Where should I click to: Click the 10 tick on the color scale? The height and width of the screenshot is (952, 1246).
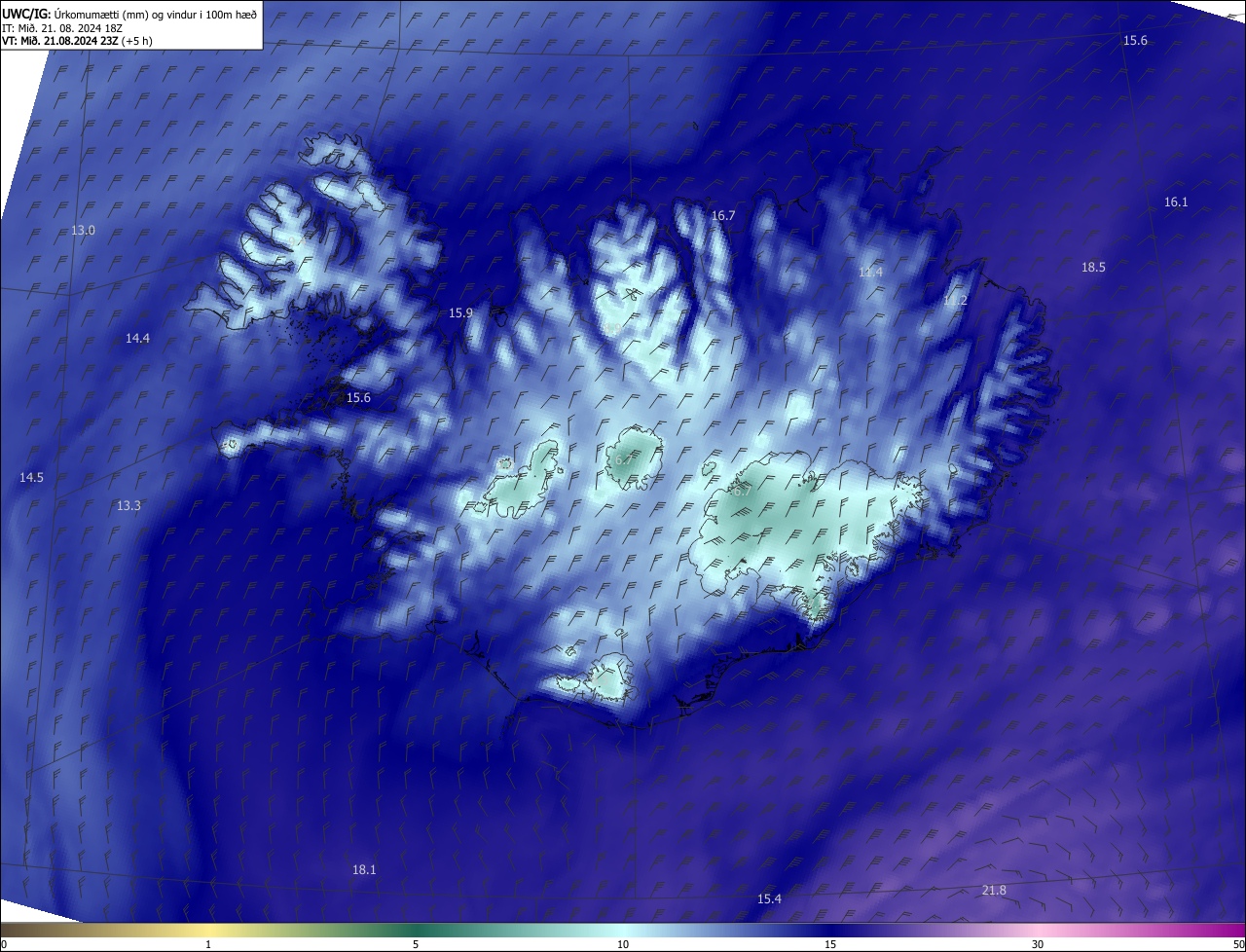tap(623, 944)
